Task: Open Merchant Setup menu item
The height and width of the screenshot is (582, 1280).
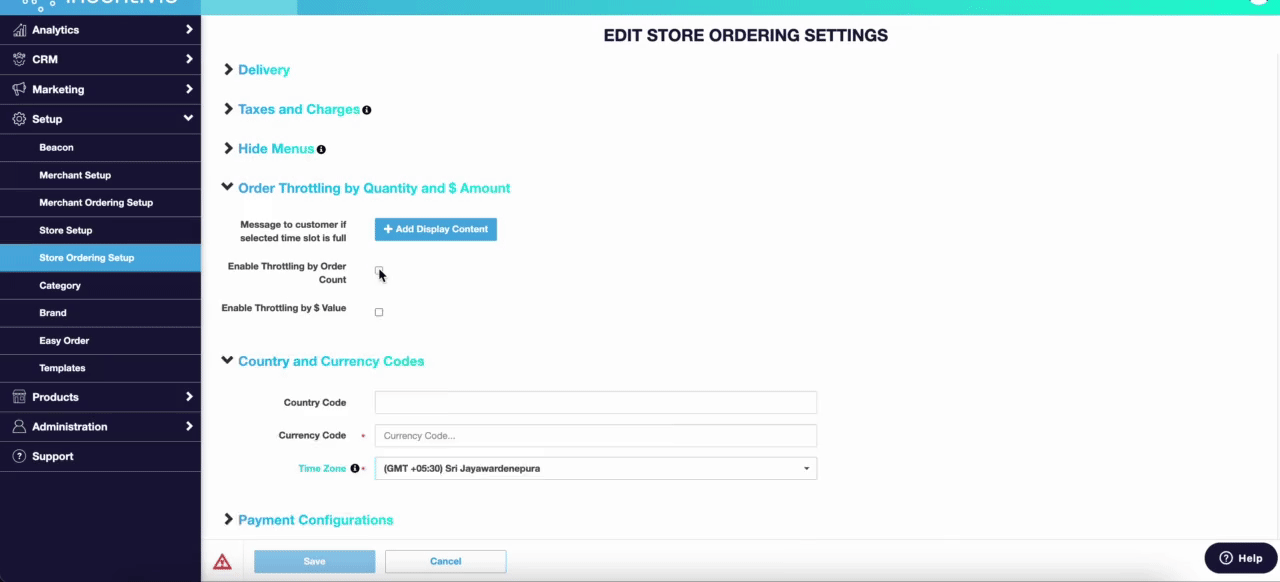Action: click(x=75, y=175)
